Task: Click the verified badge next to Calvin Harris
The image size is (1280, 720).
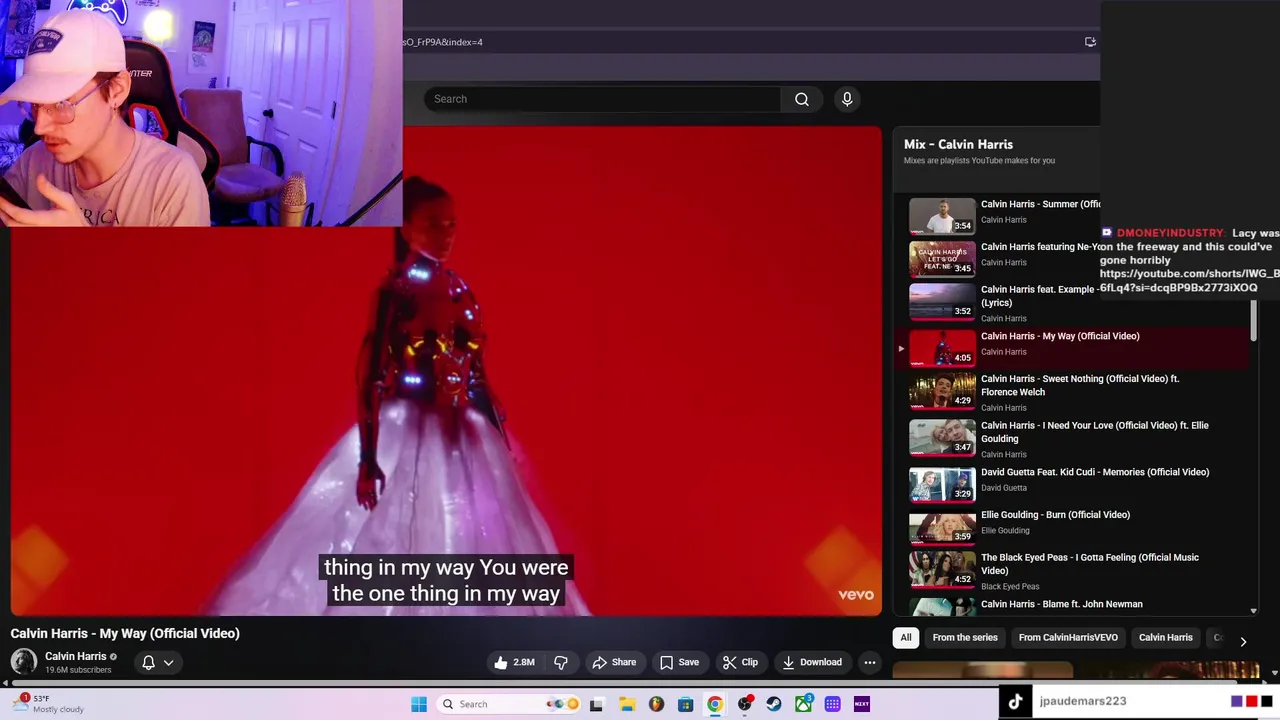Action: 113,657
